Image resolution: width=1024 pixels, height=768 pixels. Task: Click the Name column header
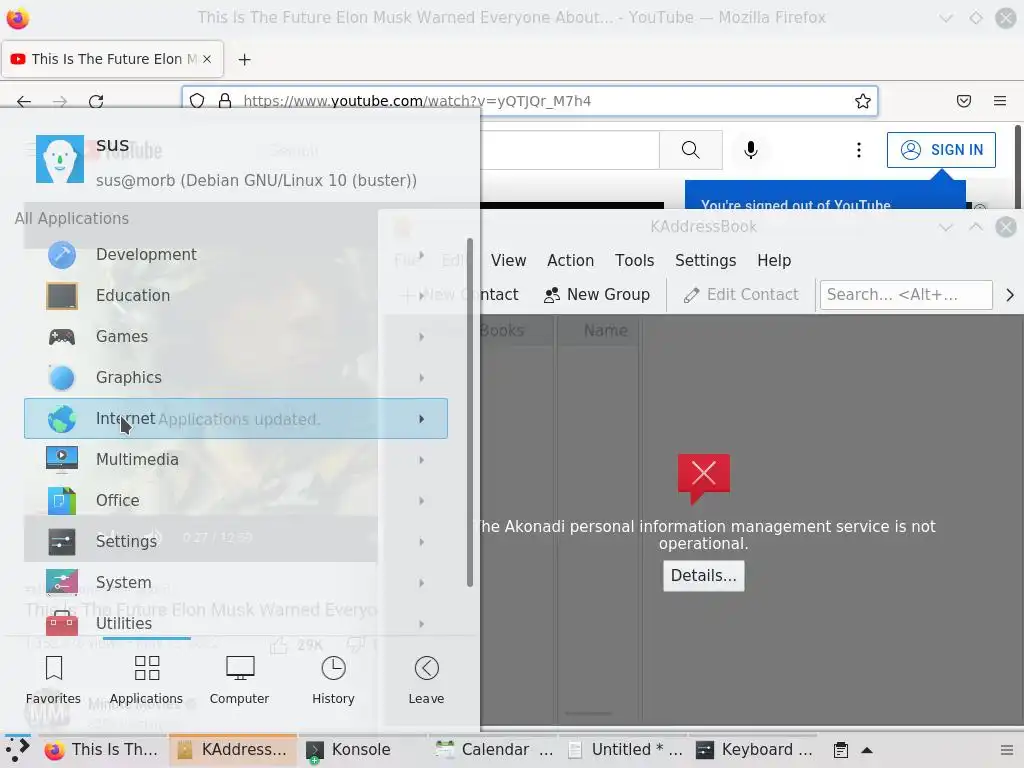point(606,330)
